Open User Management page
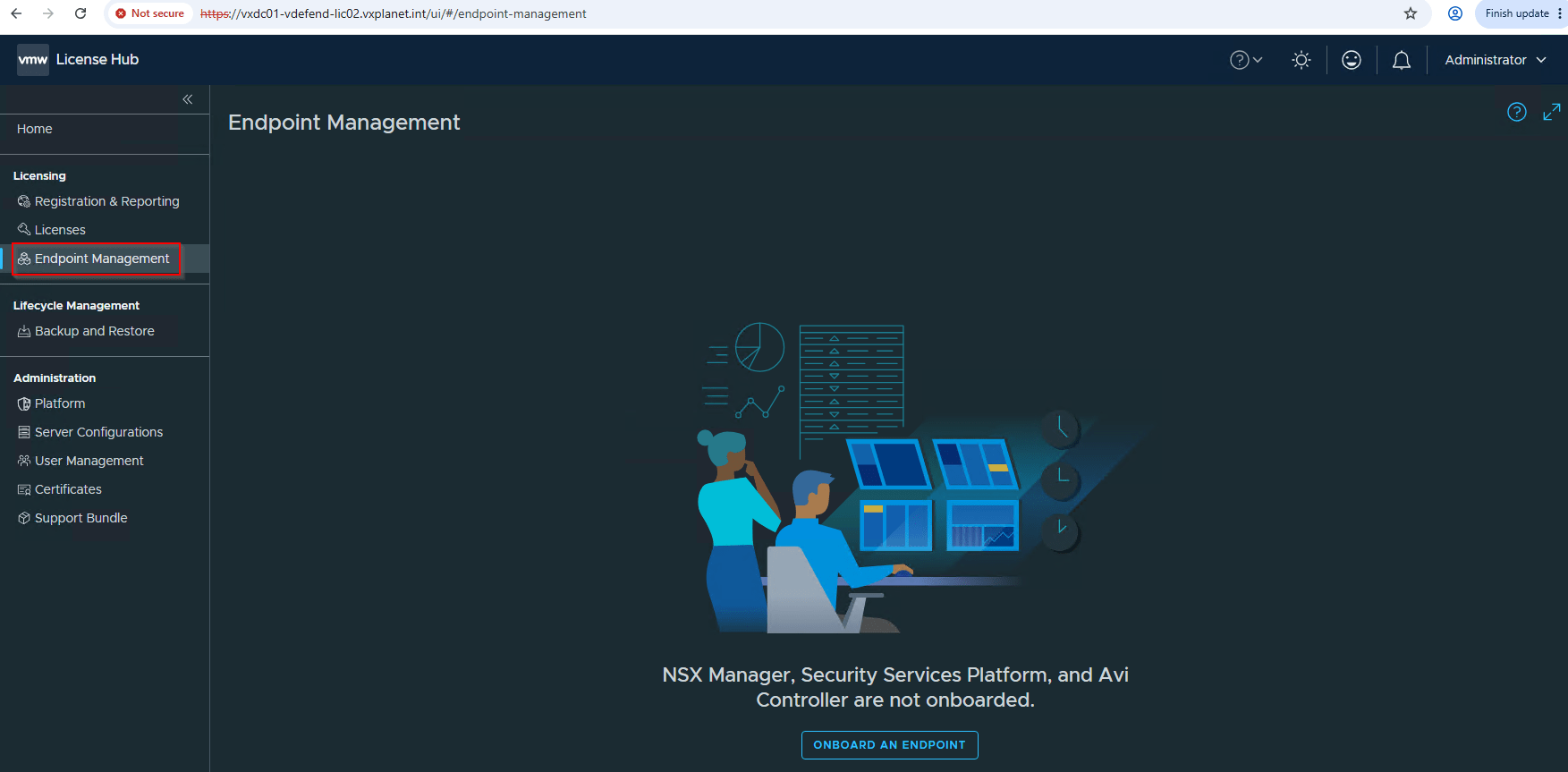Screen dimensions: 1568x772 point(89,461)
